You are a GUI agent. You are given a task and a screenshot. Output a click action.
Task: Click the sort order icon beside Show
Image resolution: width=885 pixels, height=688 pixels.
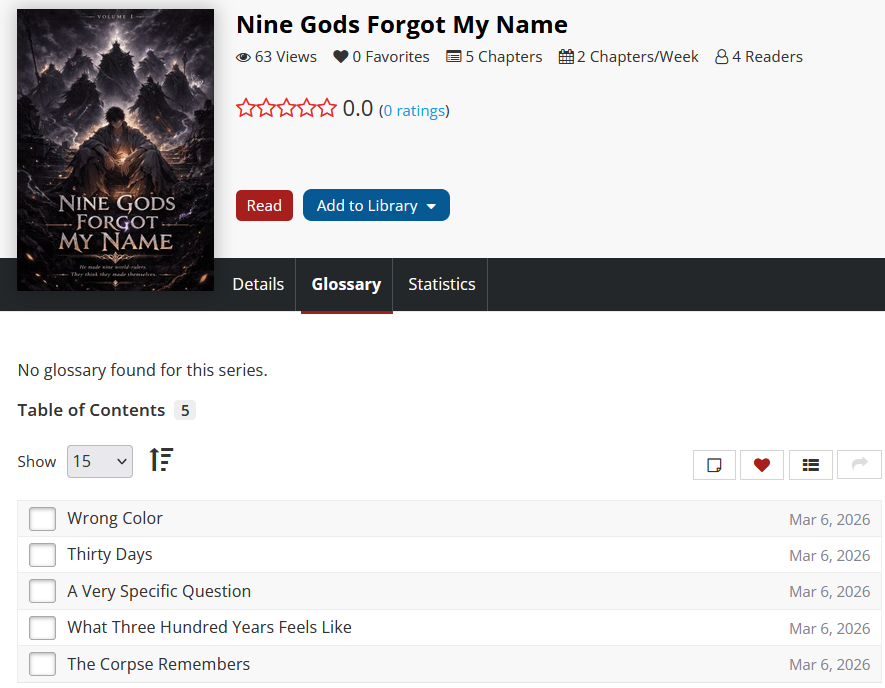pyautogui.click(x=161, y=460)
